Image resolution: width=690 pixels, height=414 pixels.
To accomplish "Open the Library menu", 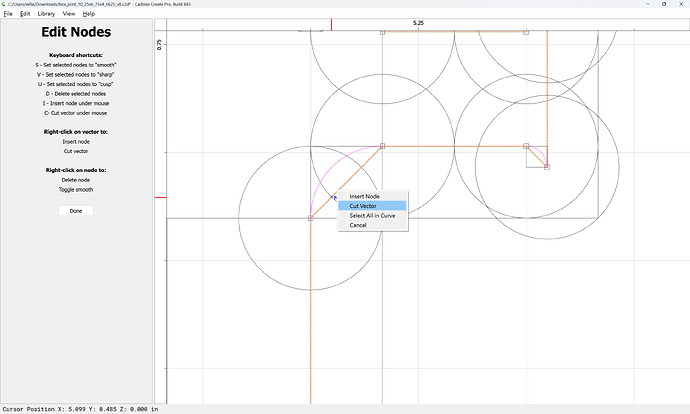I will (x=46, y=14).
